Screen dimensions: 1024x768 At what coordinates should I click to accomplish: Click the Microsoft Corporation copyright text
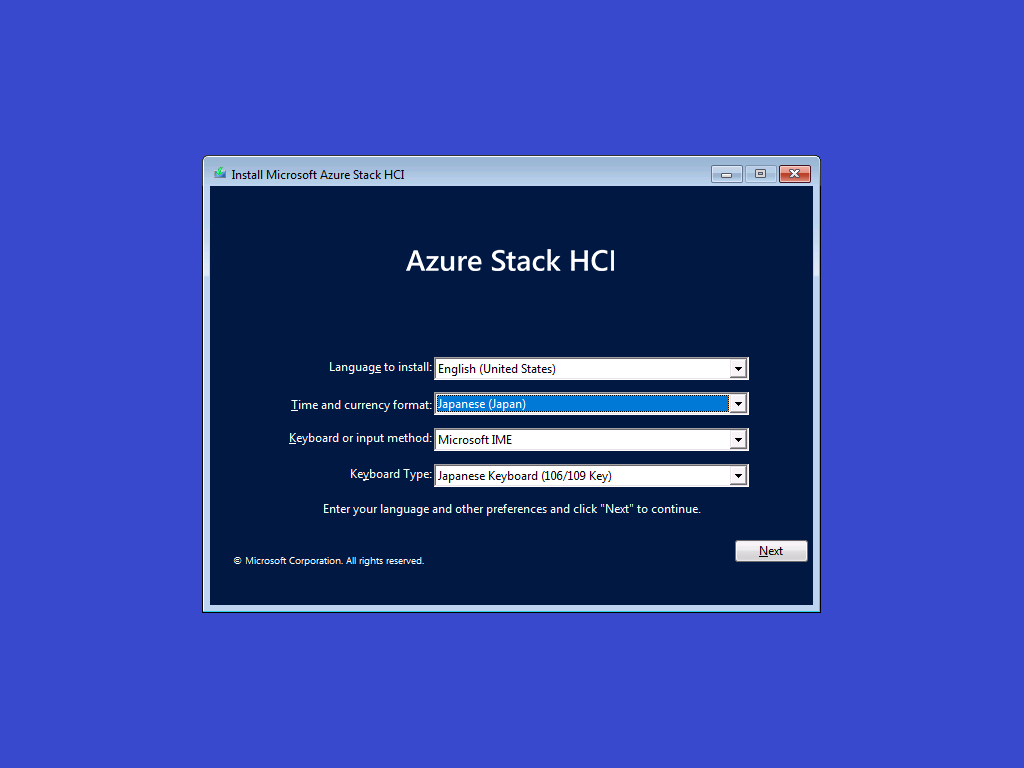click(329, 560)
